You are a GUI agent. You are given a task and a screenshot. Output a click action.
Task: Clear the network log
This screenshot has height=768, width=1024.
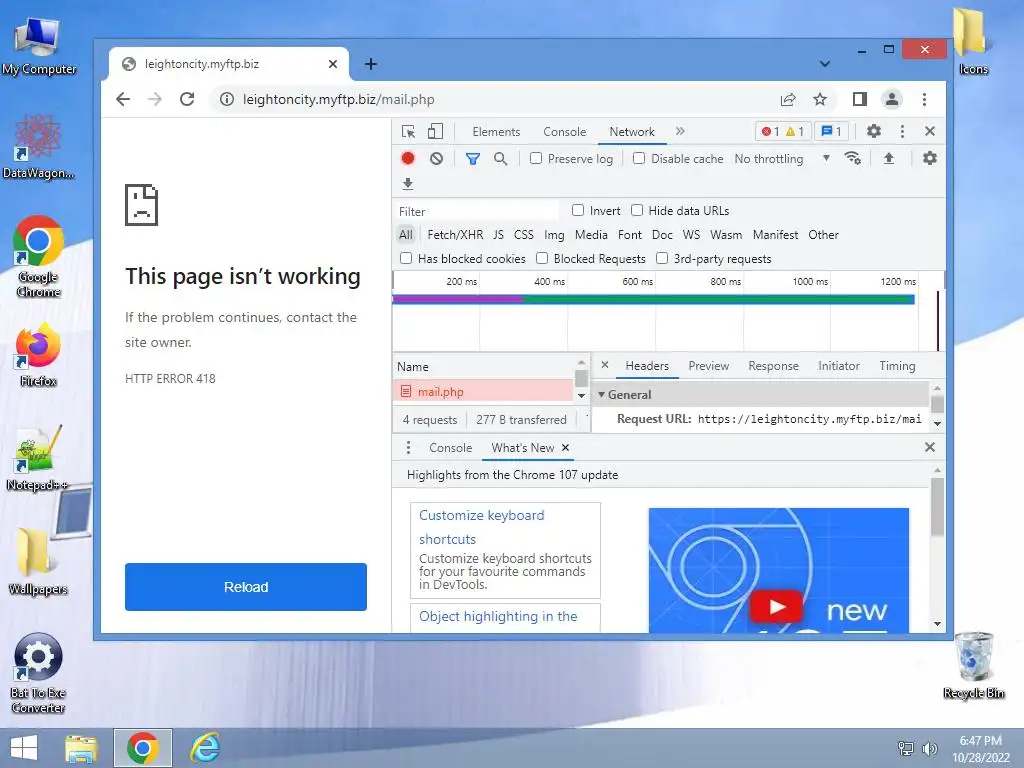coord(436,158)
